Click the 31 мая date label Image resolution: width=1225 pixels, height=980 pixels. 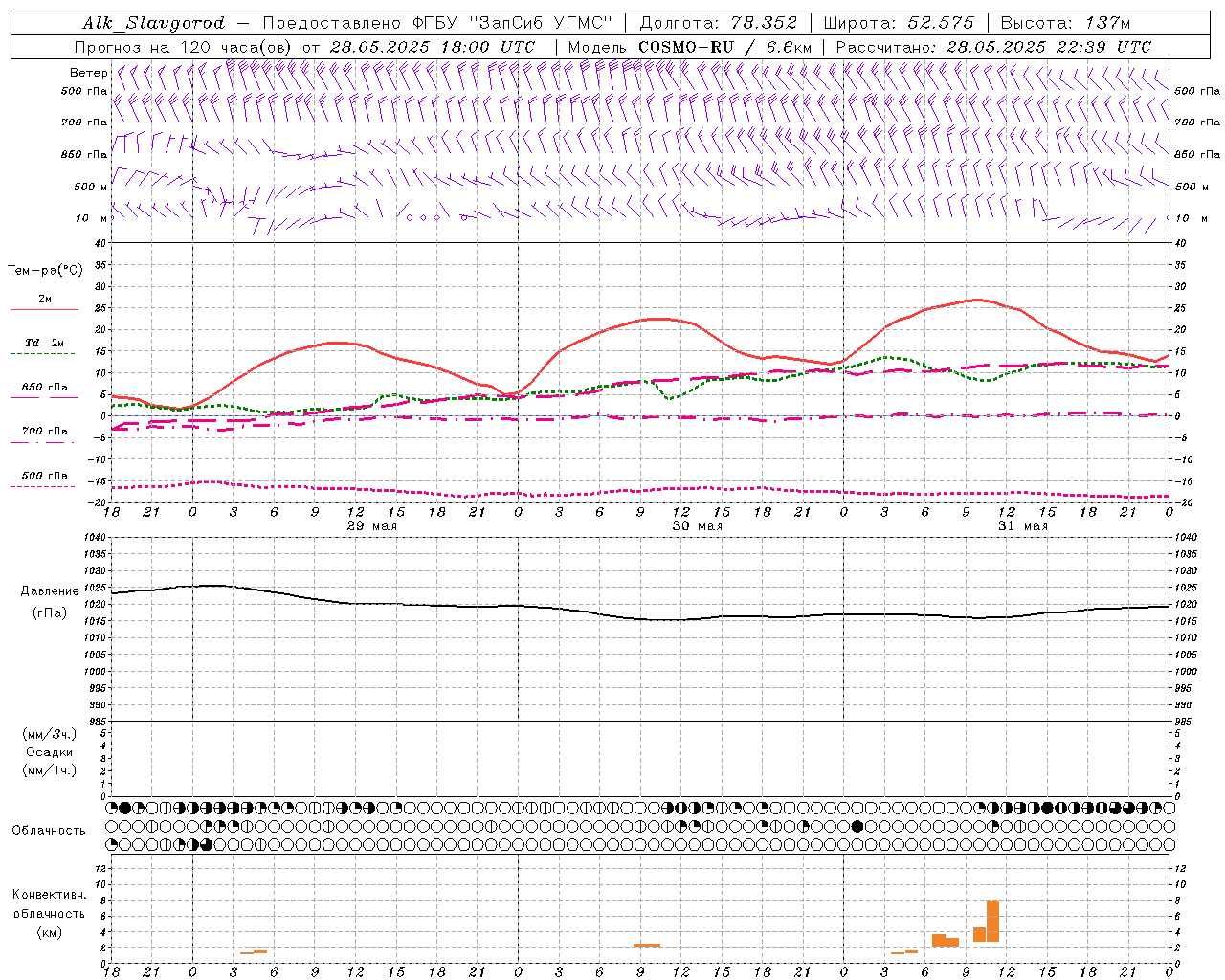1023,526
